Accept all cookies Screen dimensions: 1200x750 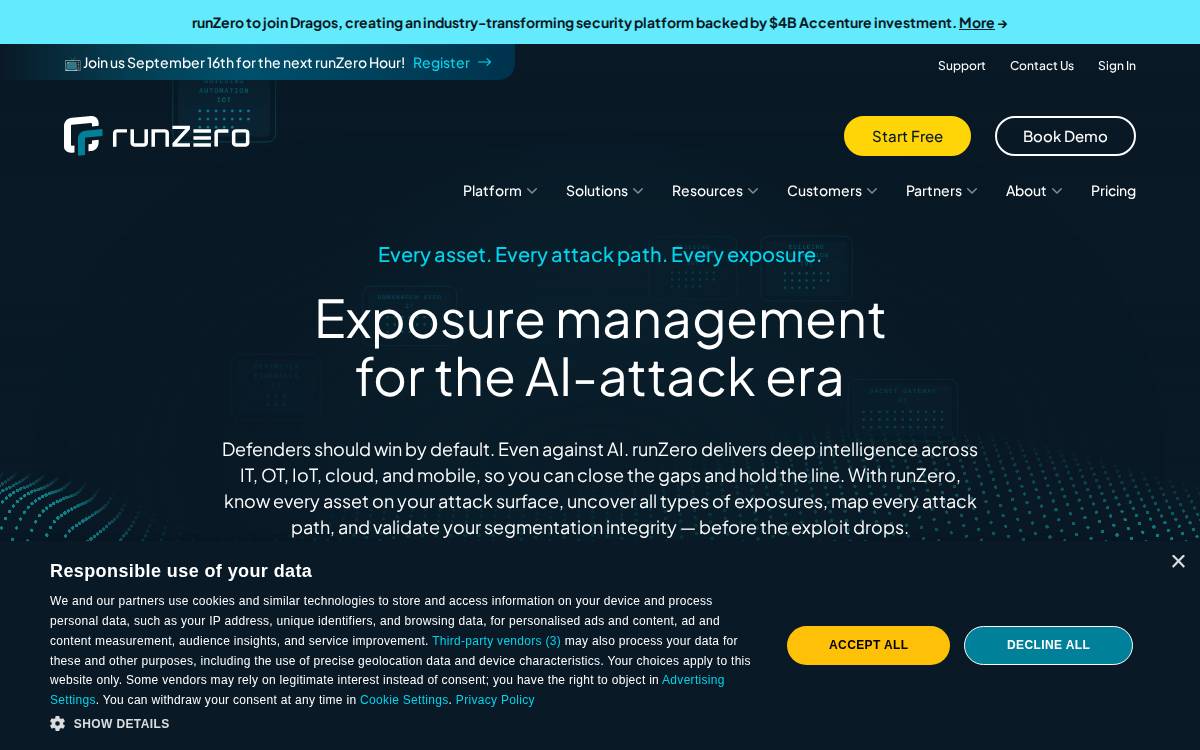[x=868, y=645]
